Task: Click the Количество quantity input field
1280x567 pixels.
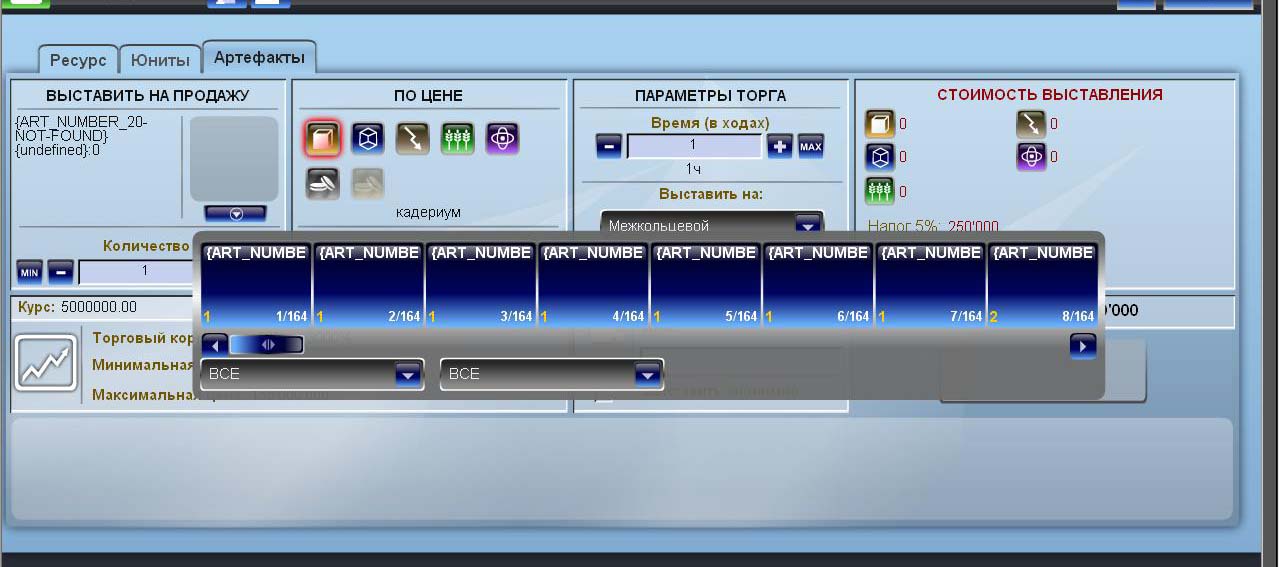Action: point(136,271)
